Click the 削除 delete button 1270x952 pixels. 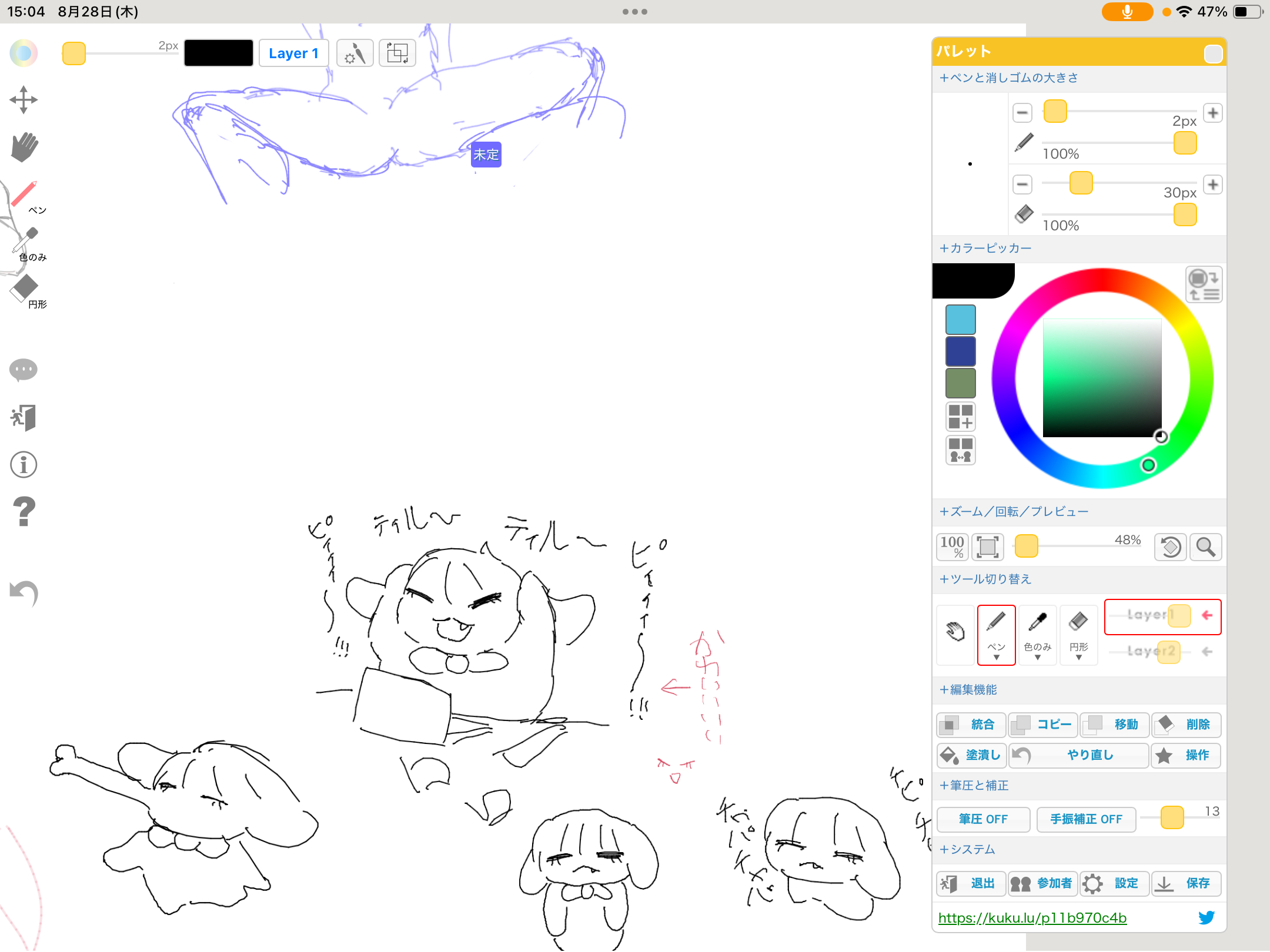(x=1187, y=725)
